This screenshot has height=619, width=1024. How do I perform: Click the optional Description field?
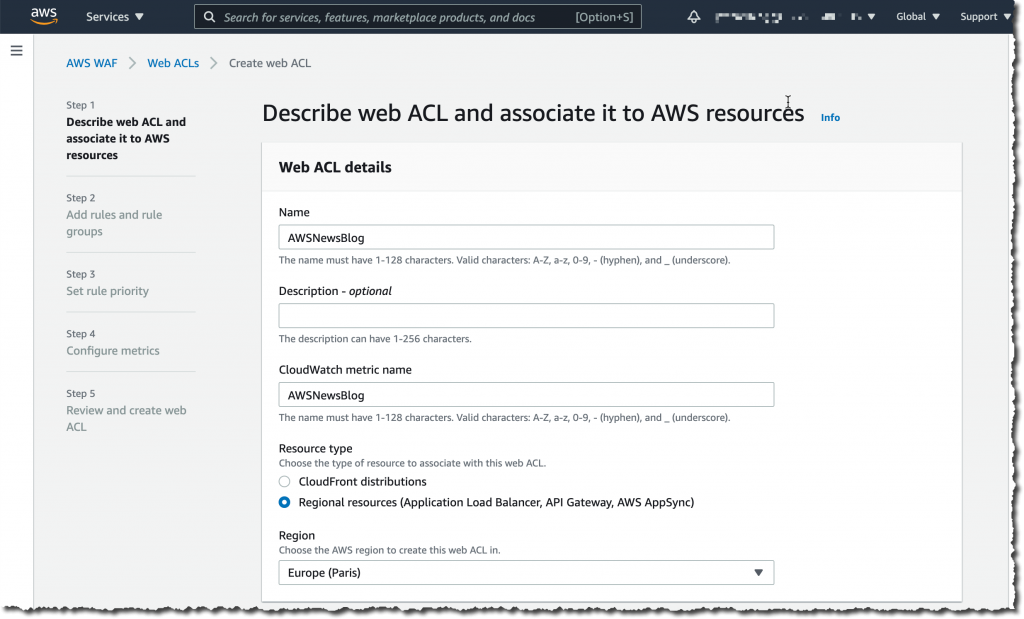(526, 315)
